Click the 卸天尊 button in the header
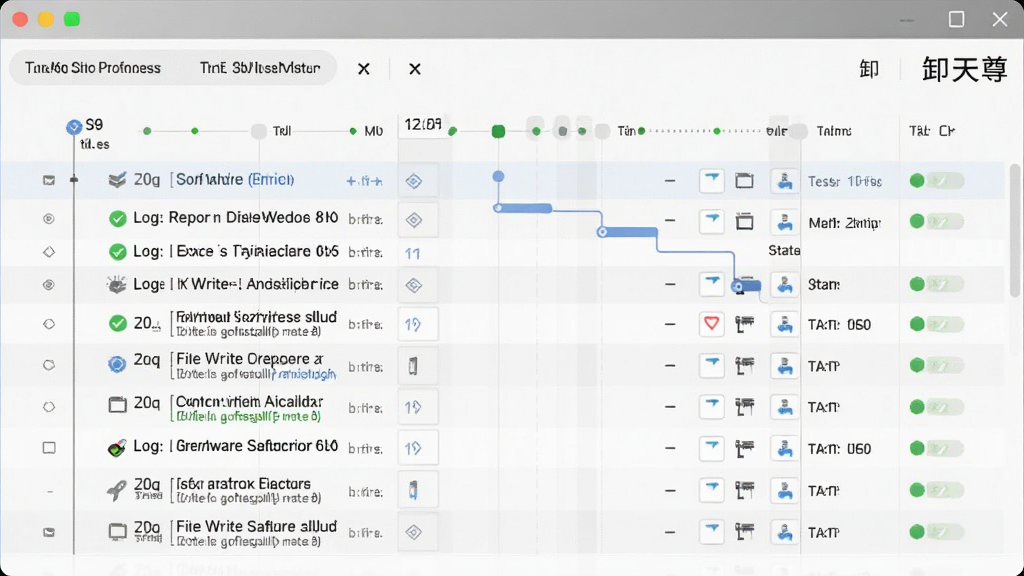 [x=964, y=69]
